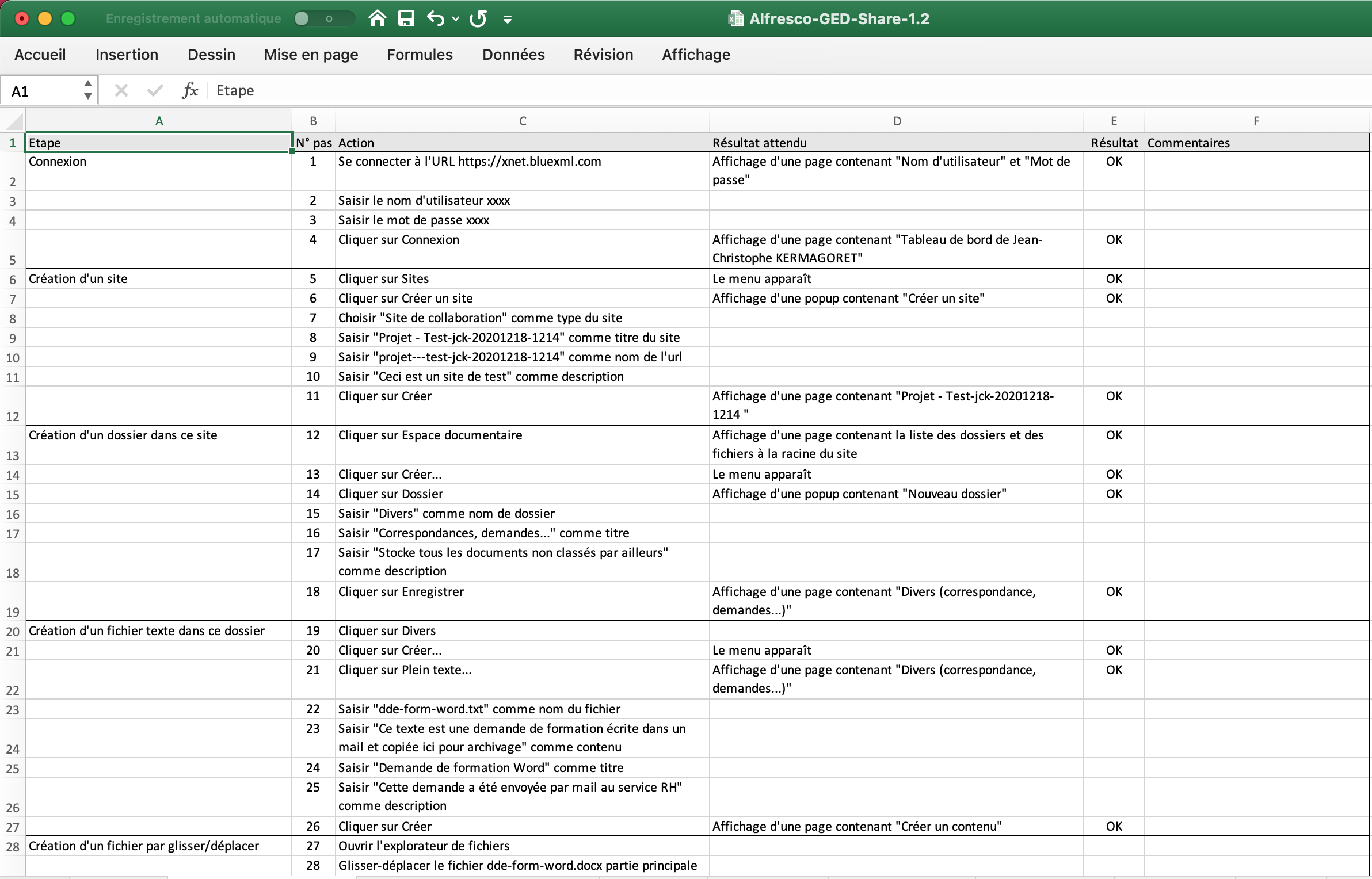The image size is (1372, 879).
Task: Click Création d'un fichier texte dans ce dossier
Action: pos(159,631)
